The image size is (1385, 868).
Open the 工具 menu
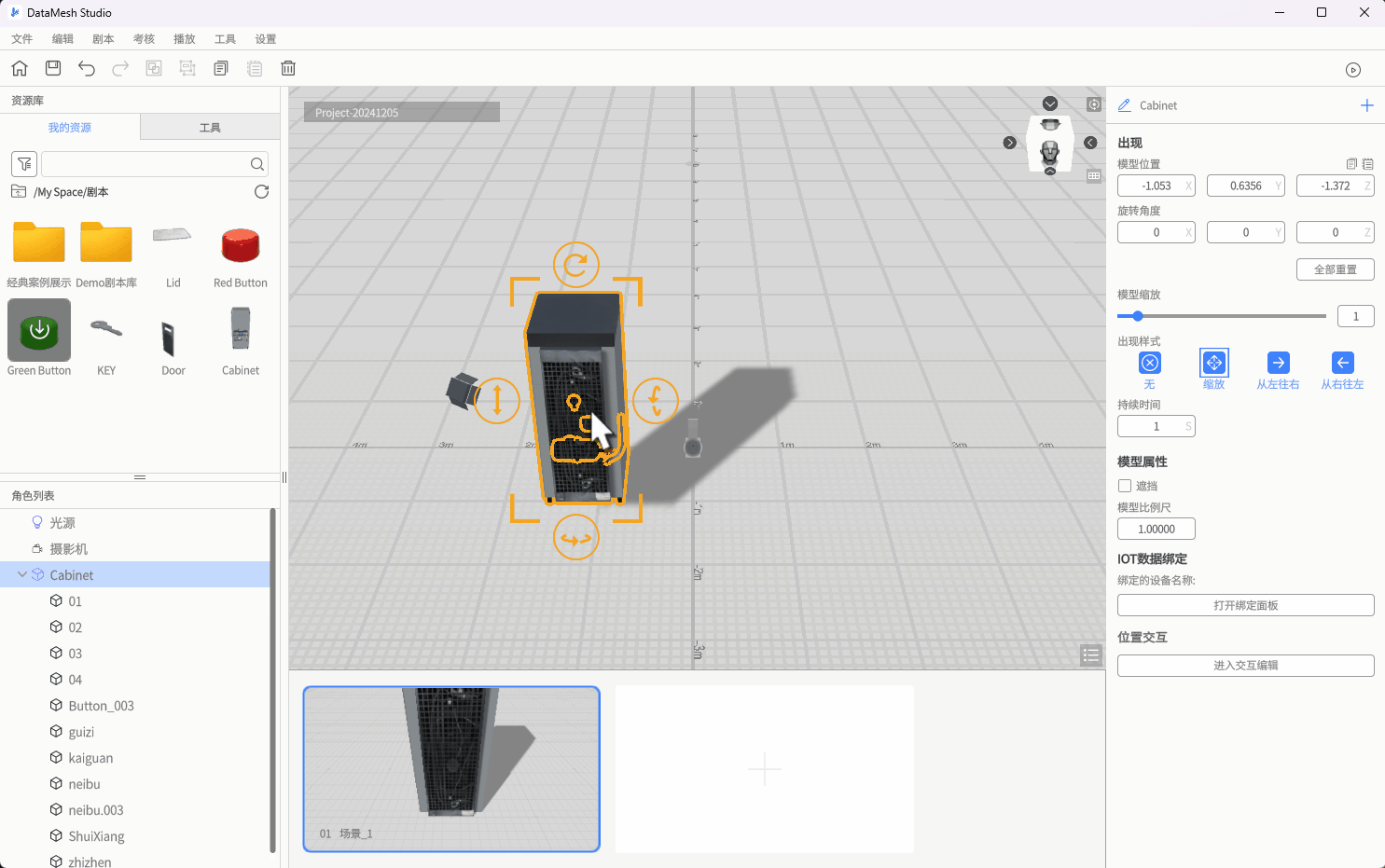[225, 39]
